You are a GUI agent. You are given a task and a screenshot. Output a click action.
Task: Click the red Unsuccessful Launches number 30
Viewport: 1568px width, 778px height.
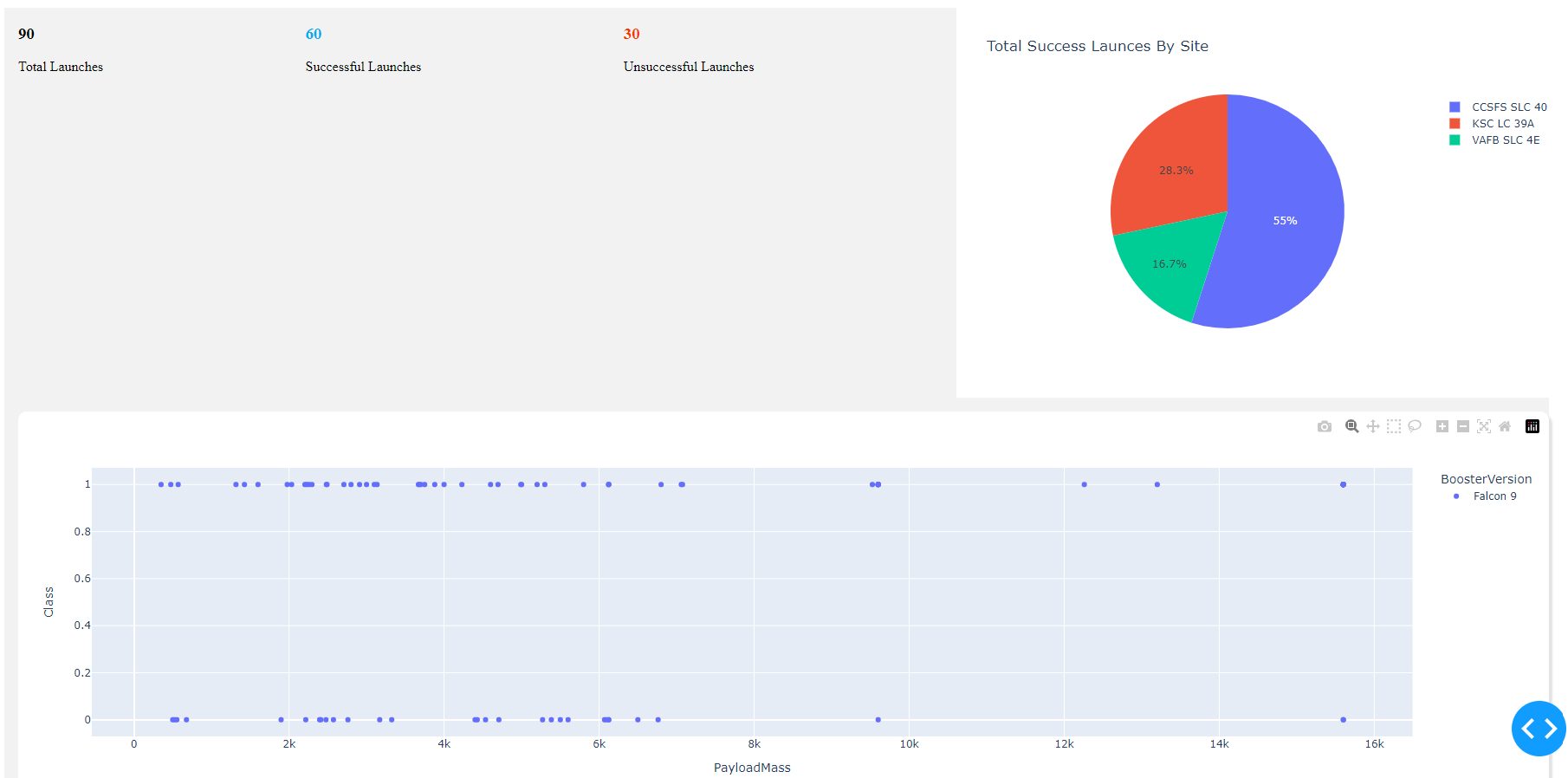click(632, 35)
